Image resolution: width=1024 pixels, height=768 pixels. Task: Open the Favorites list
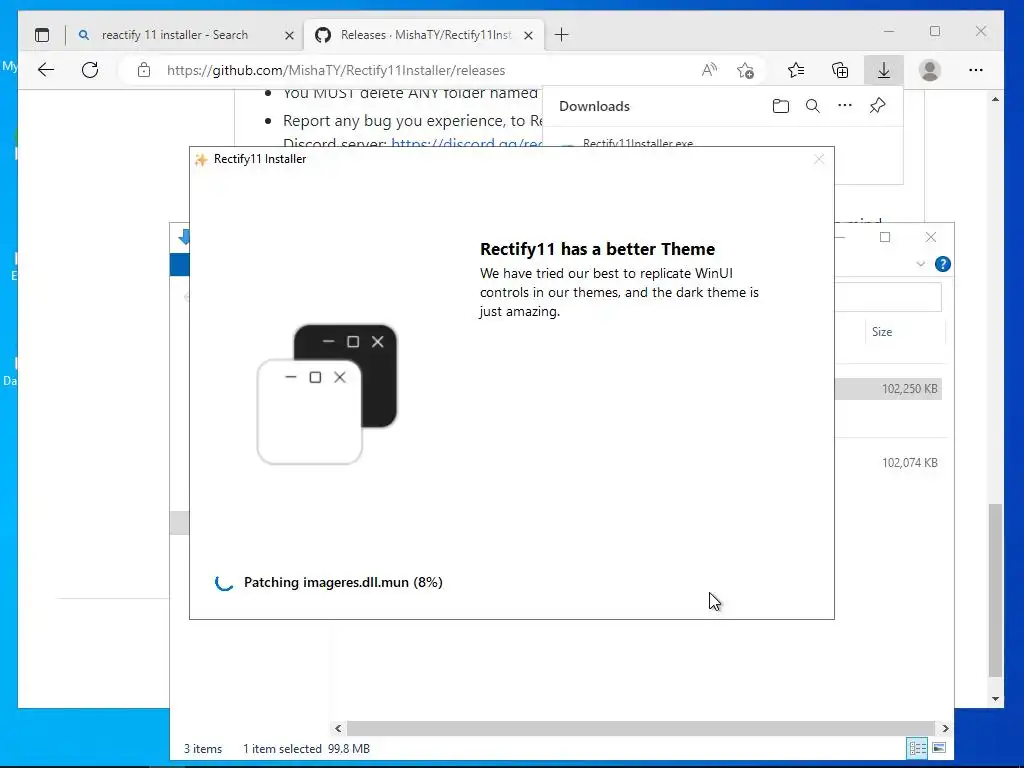796,70
